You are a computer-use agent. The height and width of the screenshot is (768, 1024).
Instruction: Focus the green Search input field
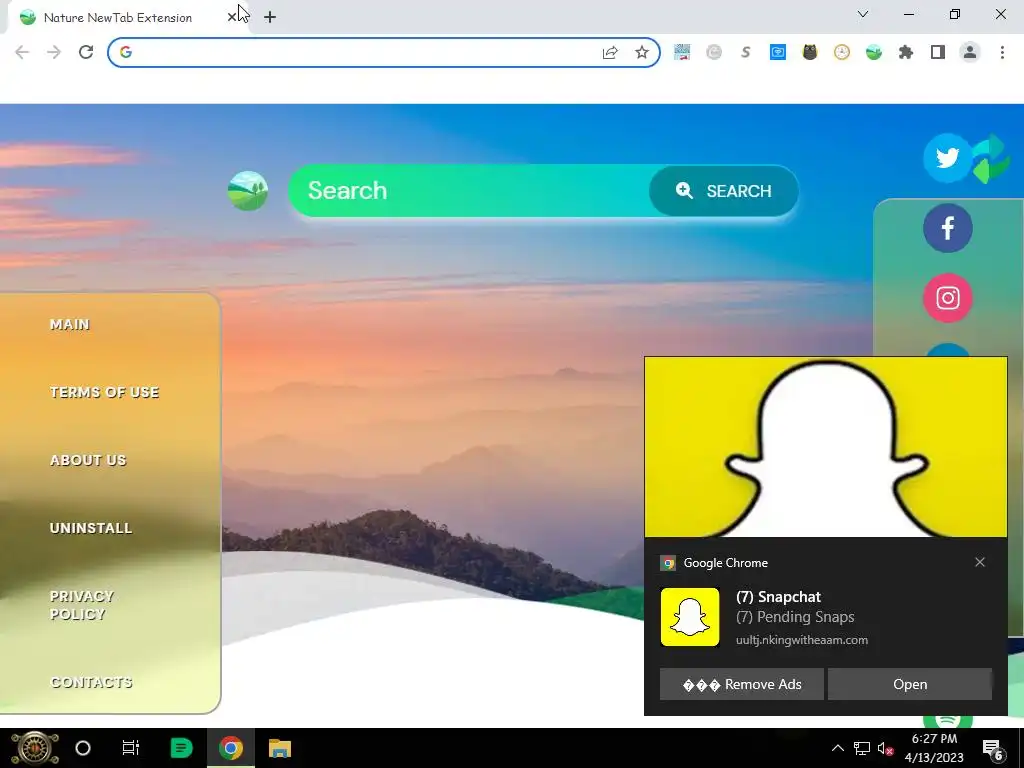[x=469, y=191]
